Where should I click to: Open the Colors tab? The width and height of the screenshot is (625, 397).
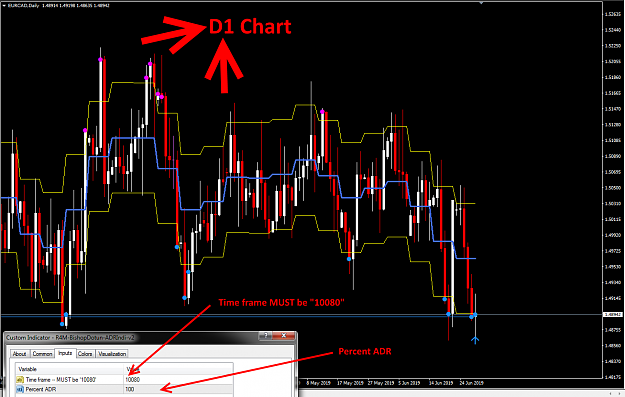pos(85,354)
